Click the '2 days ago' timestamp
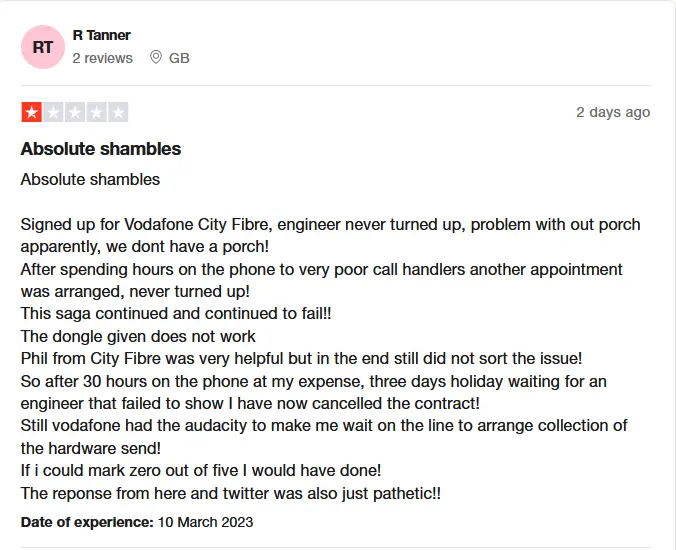 (x=613, y=112)
